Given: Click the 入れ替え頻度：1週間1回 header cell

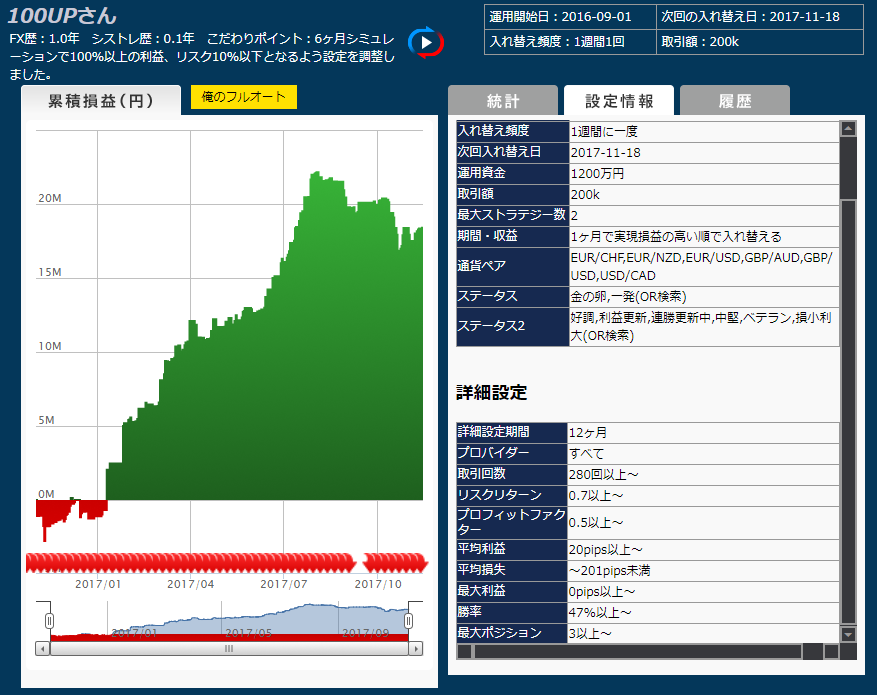Looking at the screenshot, I should click(x=570, y=42).
